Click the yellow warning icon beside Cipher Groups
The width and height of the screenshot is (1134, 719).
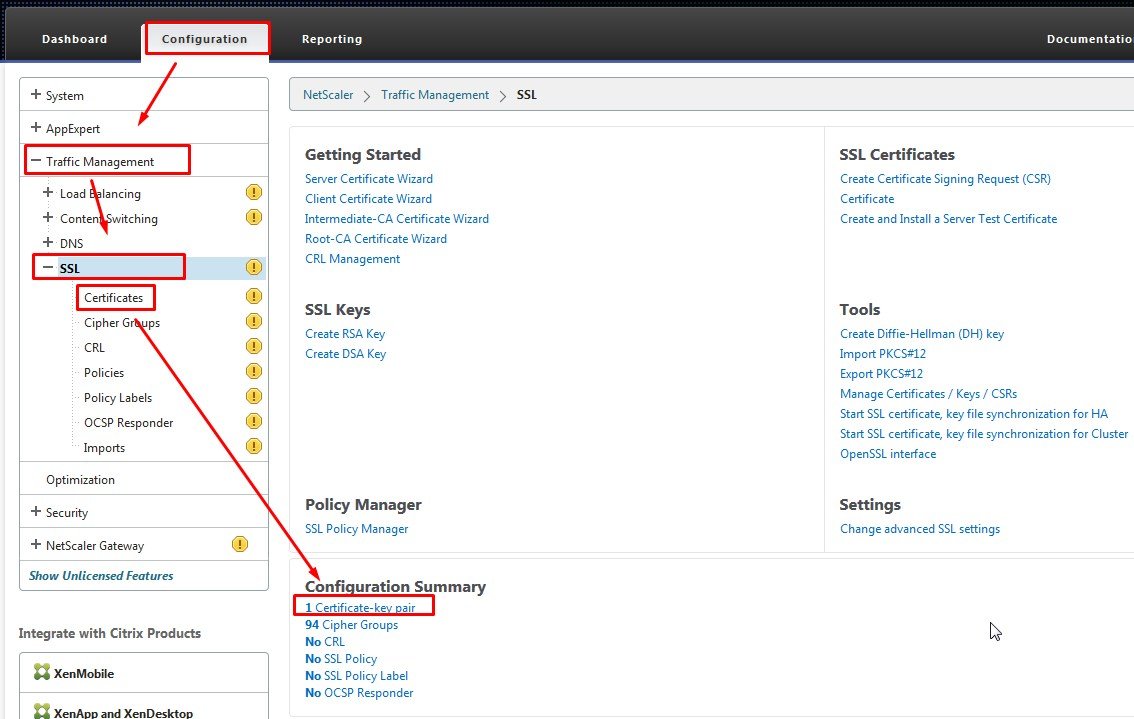tap(253, 322)
